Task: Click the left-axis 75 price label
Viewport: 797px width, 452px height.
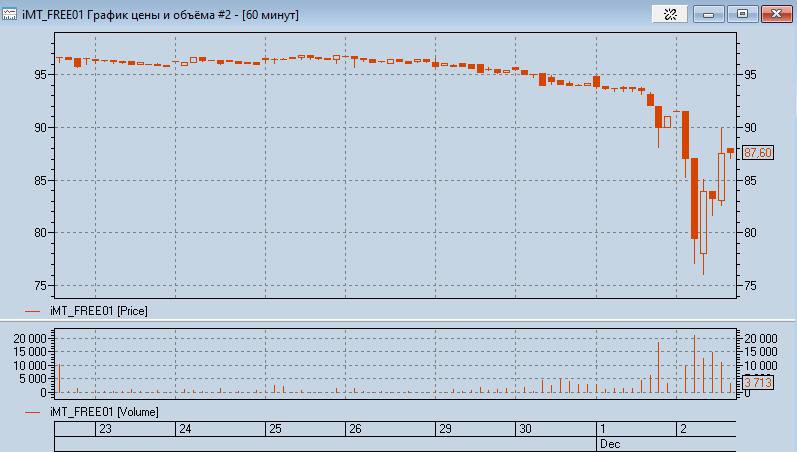Action: coord(41,286)
